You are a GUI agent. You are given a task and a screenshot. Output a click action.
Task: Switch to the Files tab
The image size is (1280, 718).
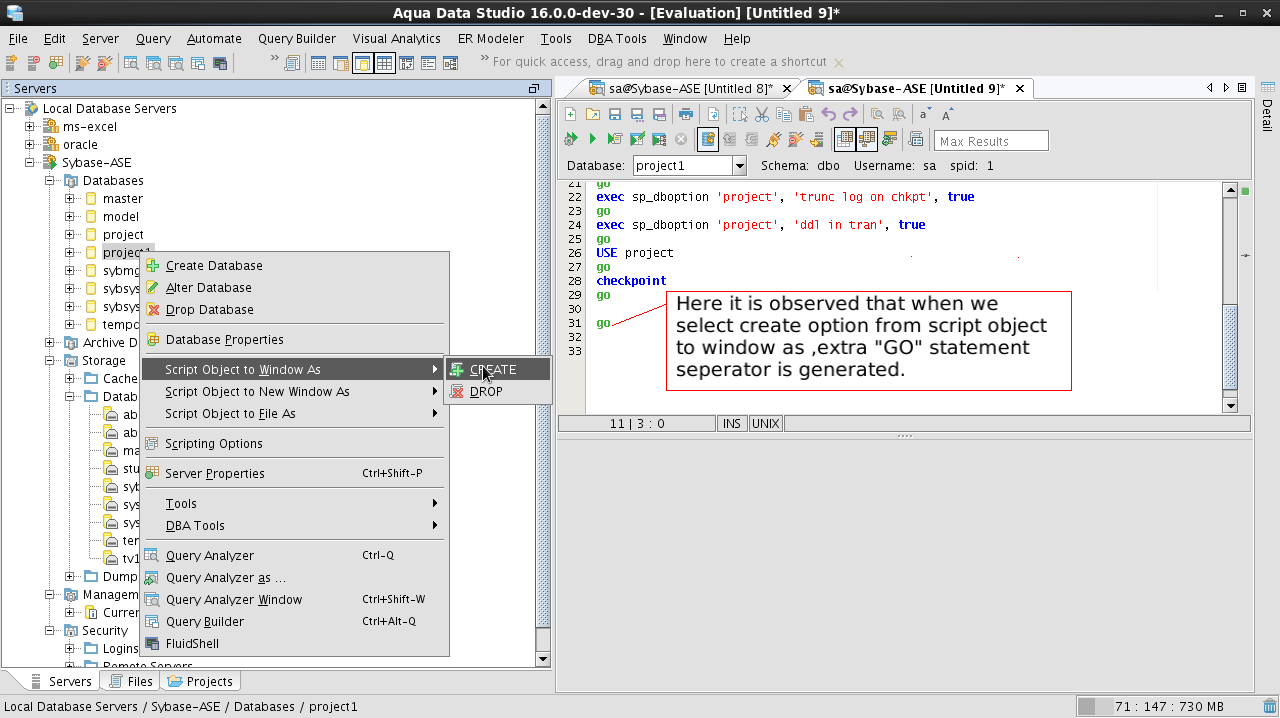[130, 682]
